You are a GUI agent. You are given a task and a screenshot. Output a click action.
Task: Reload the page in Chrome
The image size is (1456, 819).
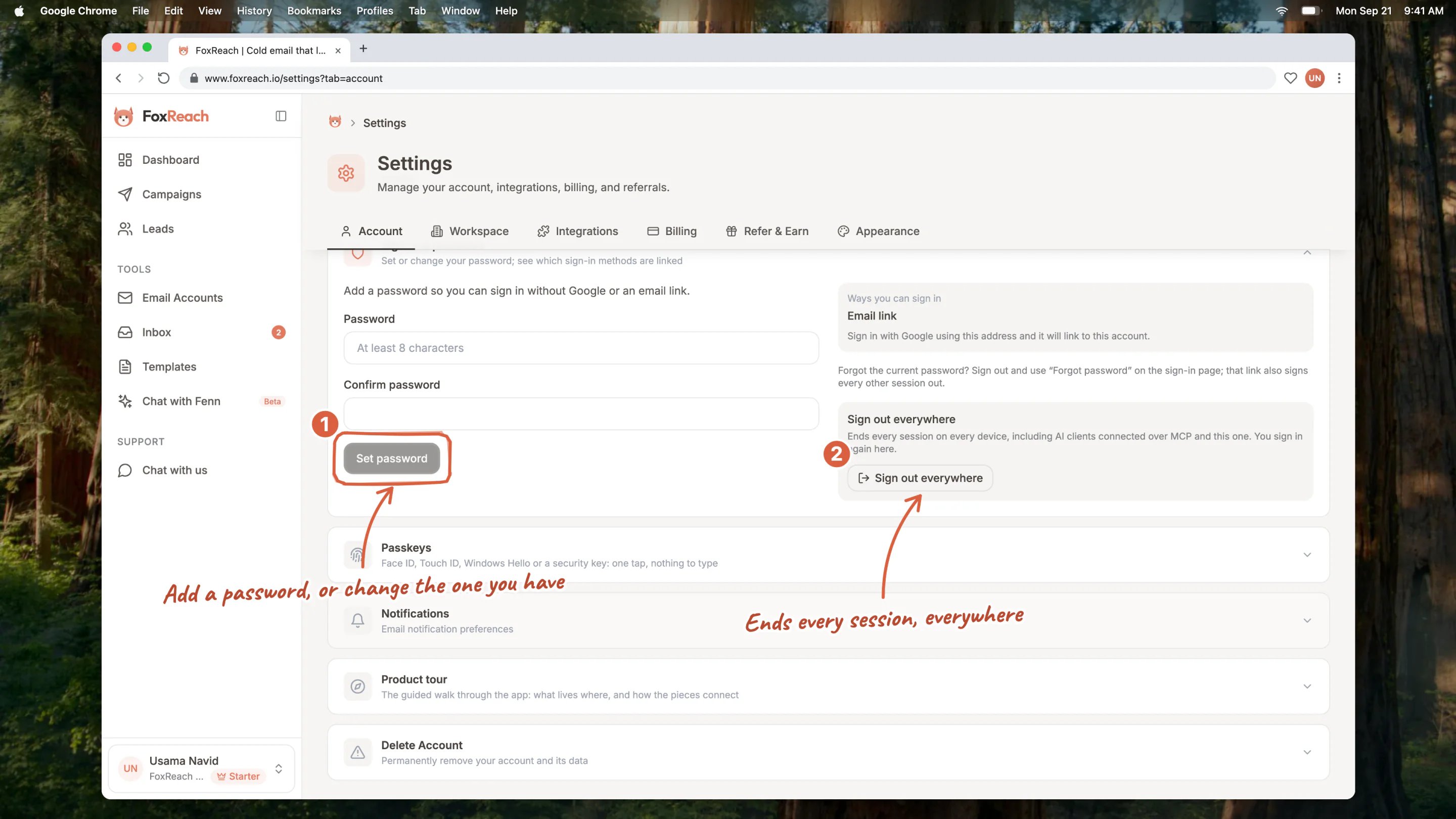pos(163,78)
